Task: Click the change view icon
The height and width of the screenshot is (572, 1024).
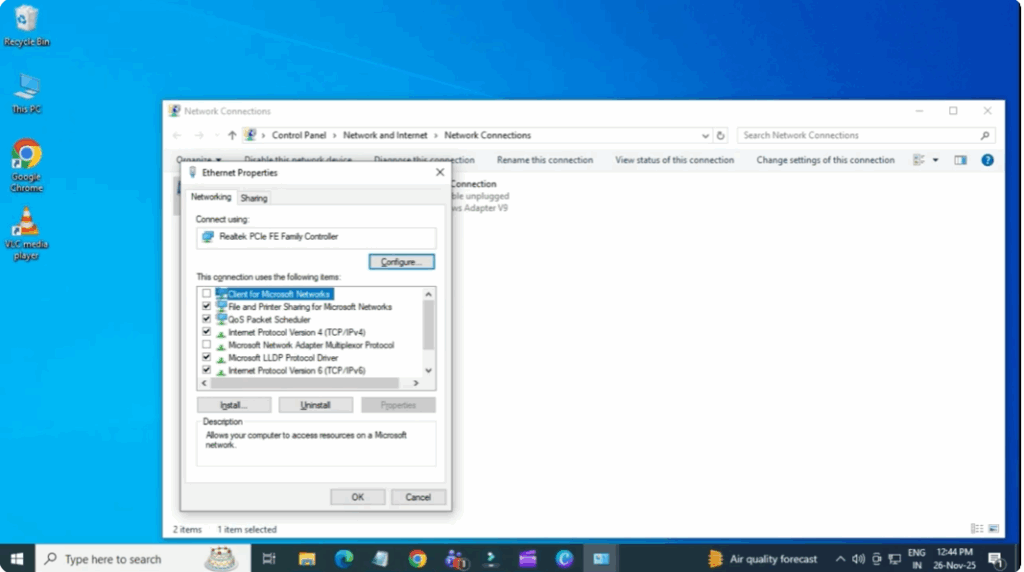Action: 919,160
